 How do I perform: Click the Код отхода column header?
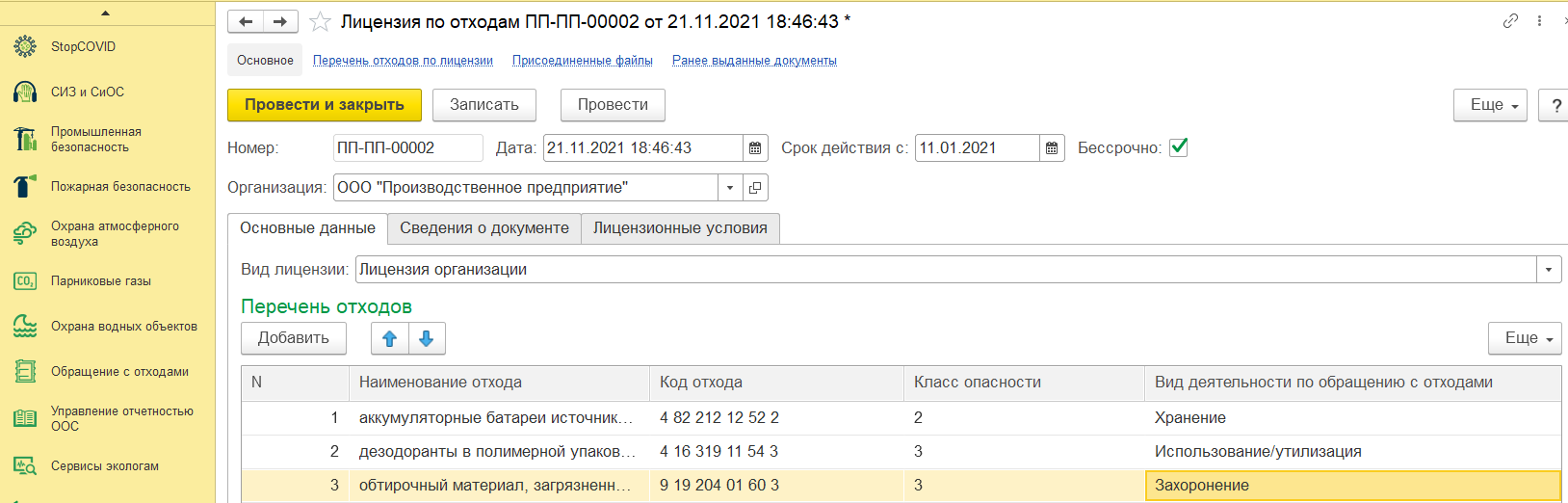click(776, 383)
